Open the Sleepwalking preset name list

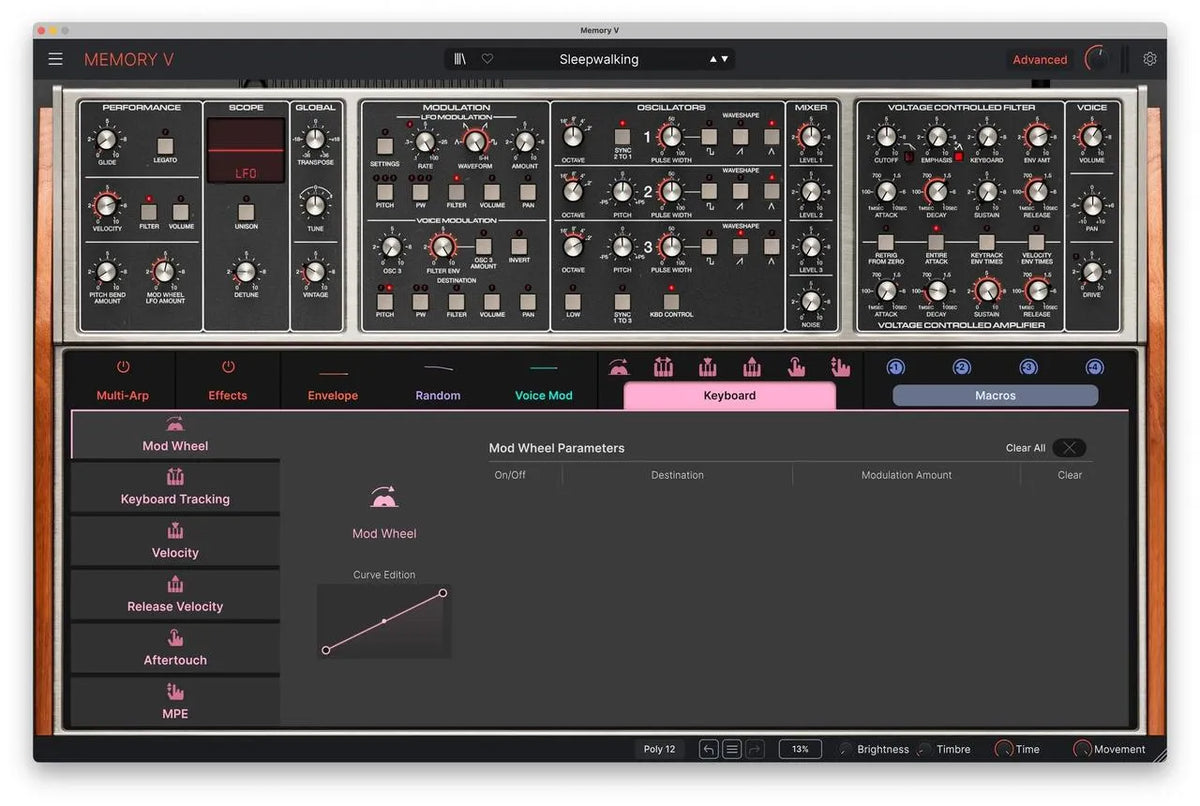(599, 59)
